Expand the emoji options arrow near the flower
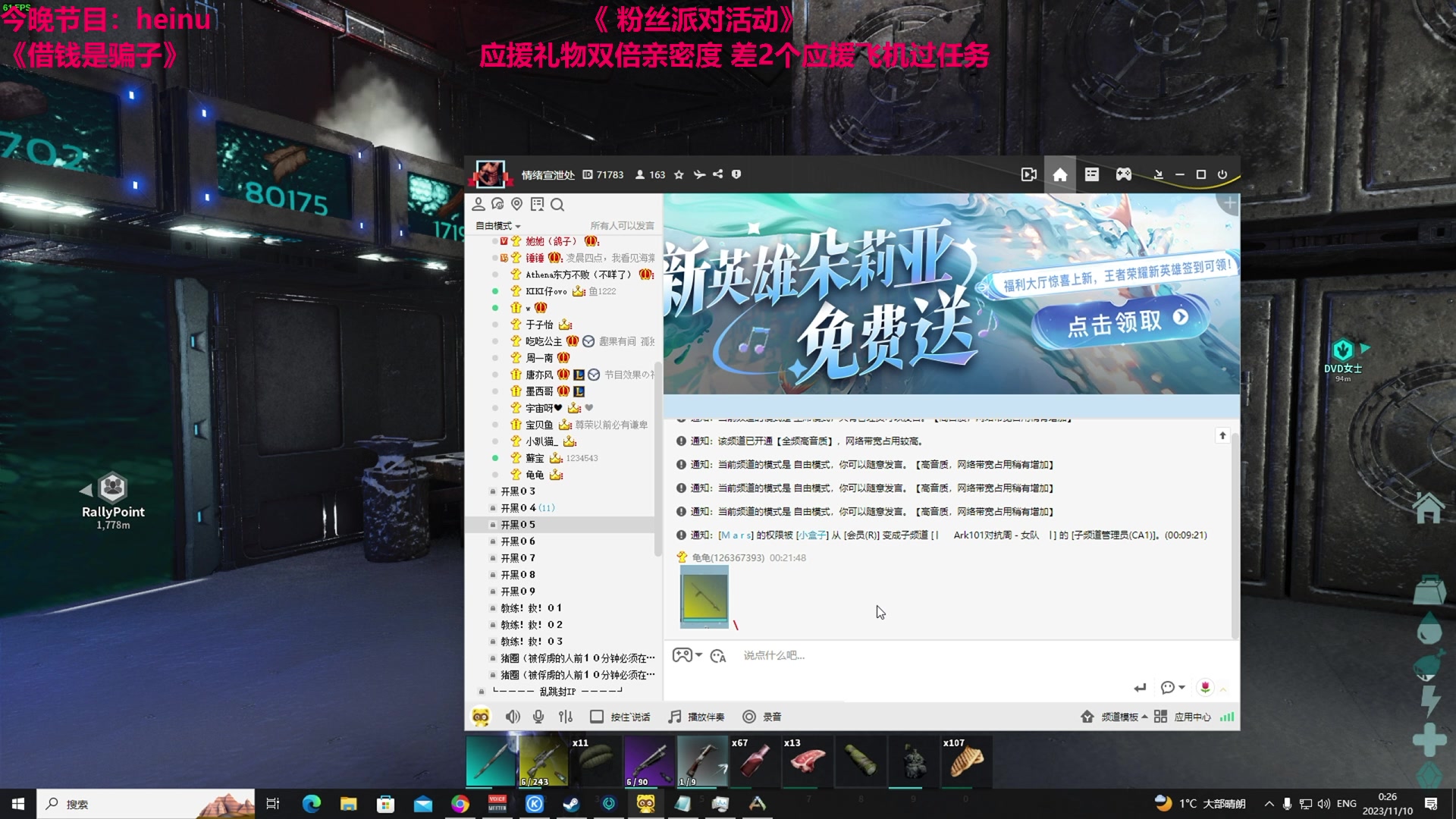The height and width of the screenshot is (819, 1456). (x=1222, y=688)
